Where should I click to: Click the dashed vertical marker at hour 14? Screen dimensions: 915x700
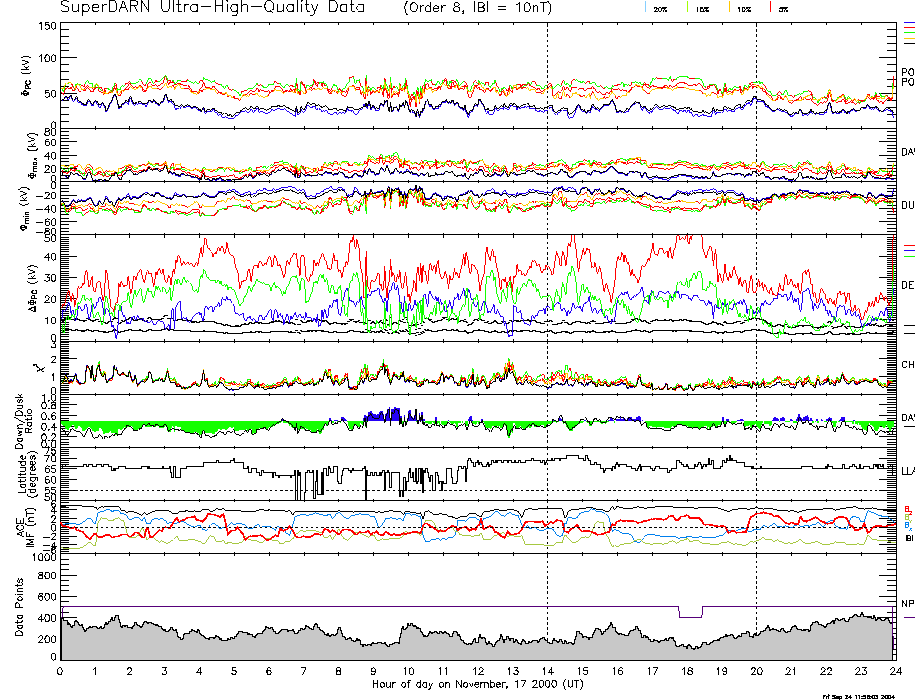[548, 300]
